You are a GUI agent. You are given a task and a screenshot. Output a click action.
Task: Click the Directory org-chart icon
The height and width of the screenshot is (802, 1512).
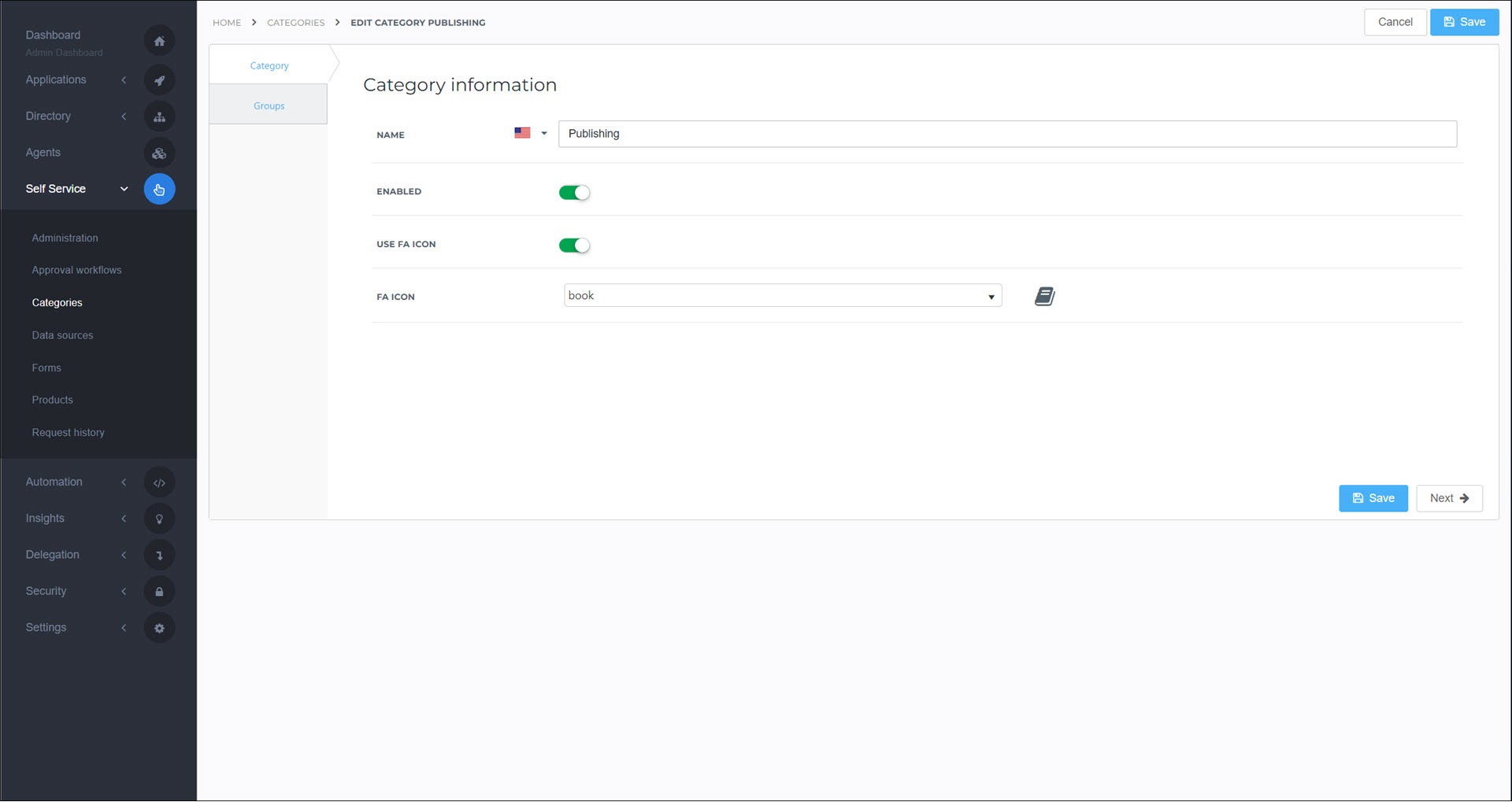(159, 116)
